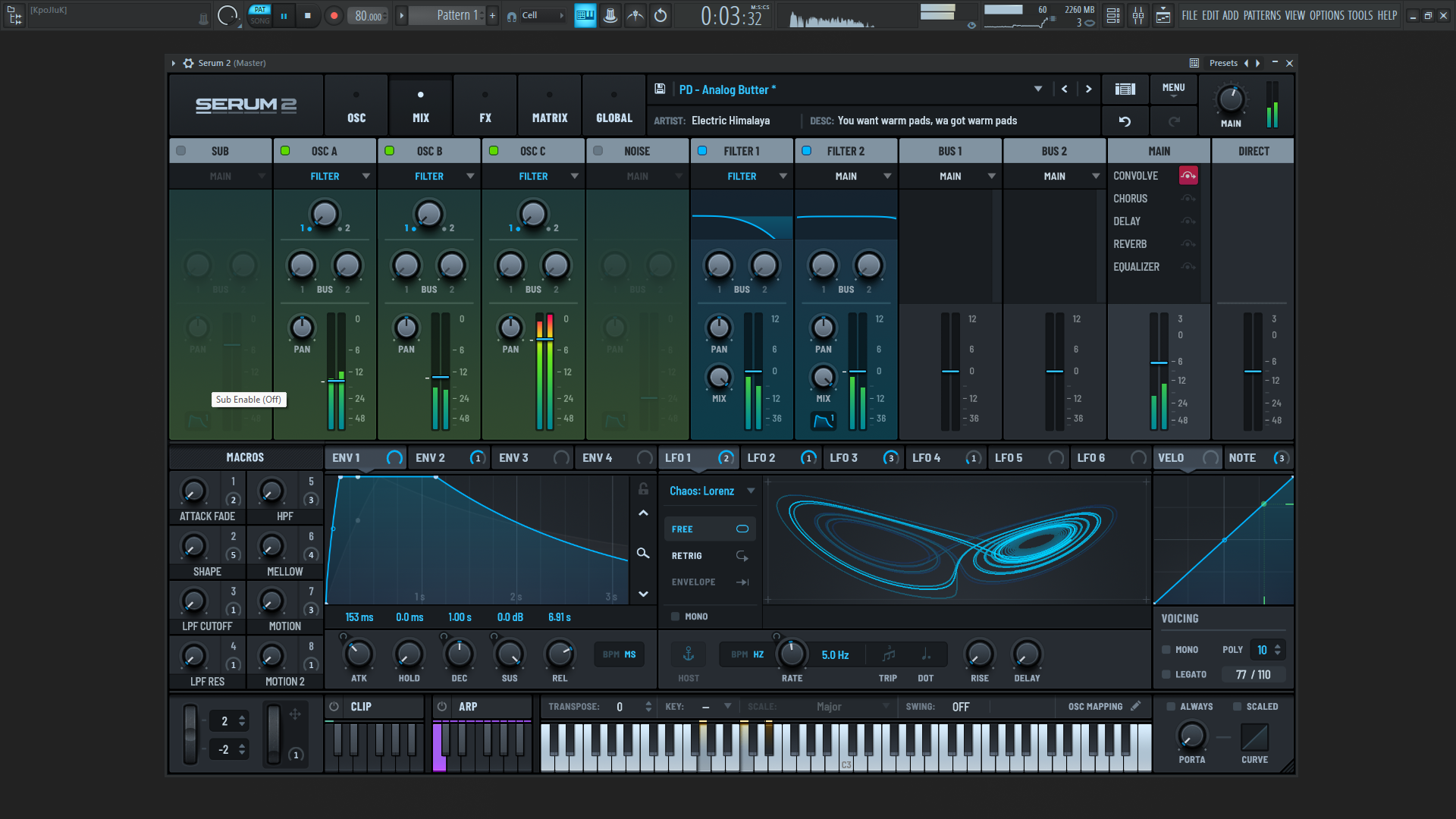This screenshot has width=1456, height=819.
Task: Toggle the Chorus effect bypass icon
Action: point(1188,199)
